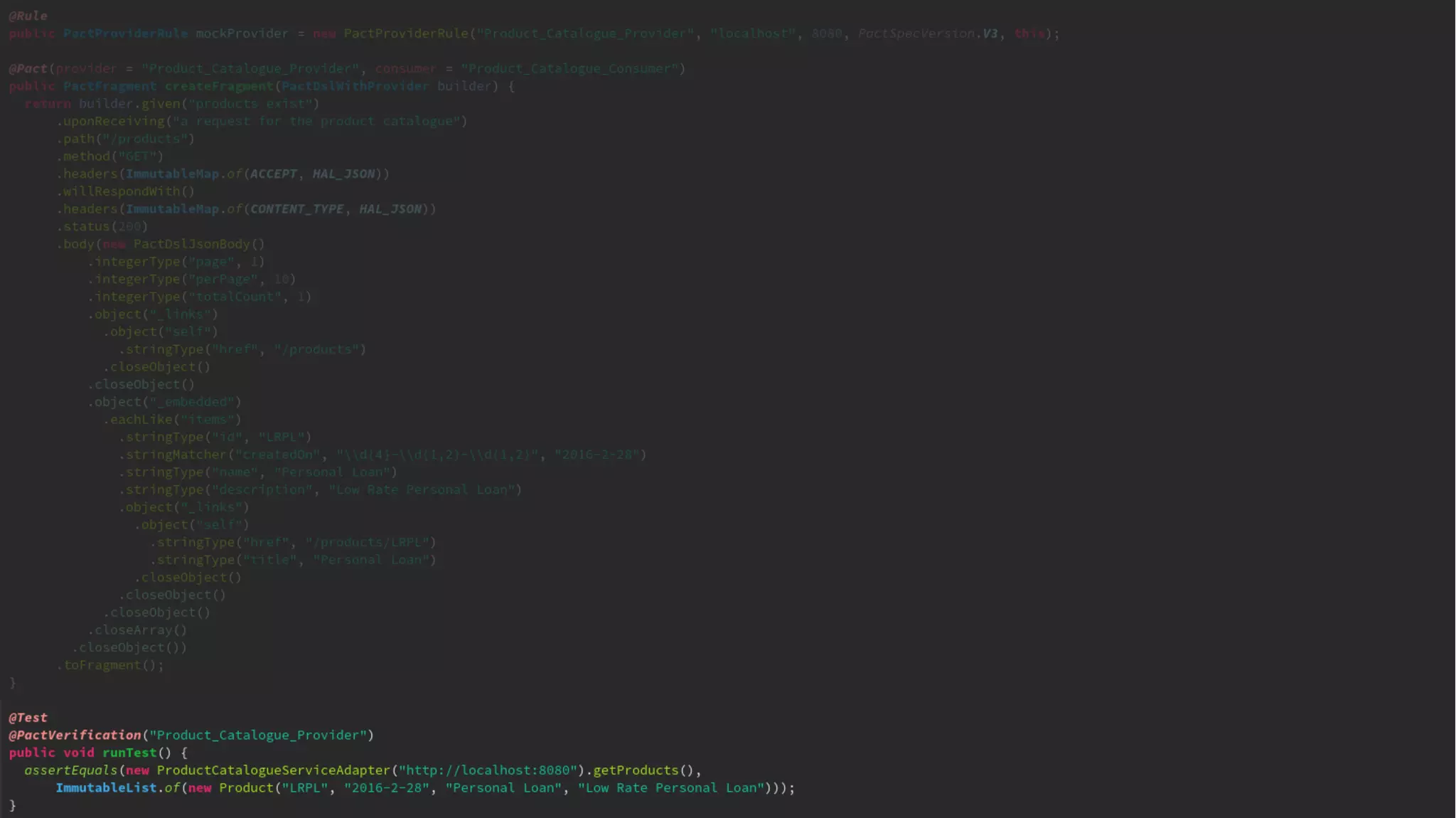Click ProductCatalogueServiceAdapter class name

(x=273, y=770)
